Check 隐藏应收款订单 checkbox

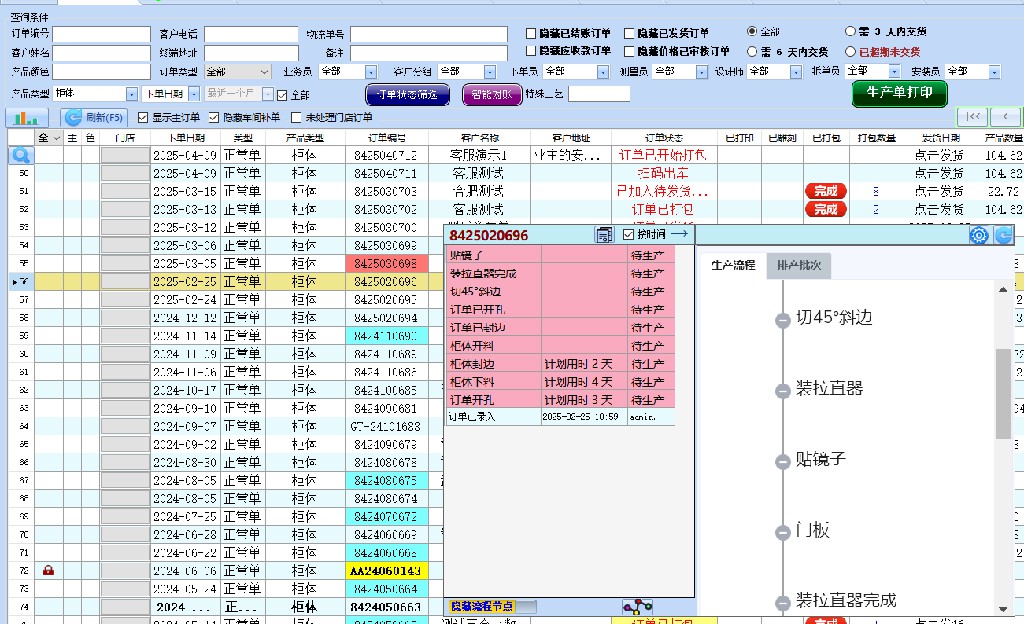click(531, 51)
